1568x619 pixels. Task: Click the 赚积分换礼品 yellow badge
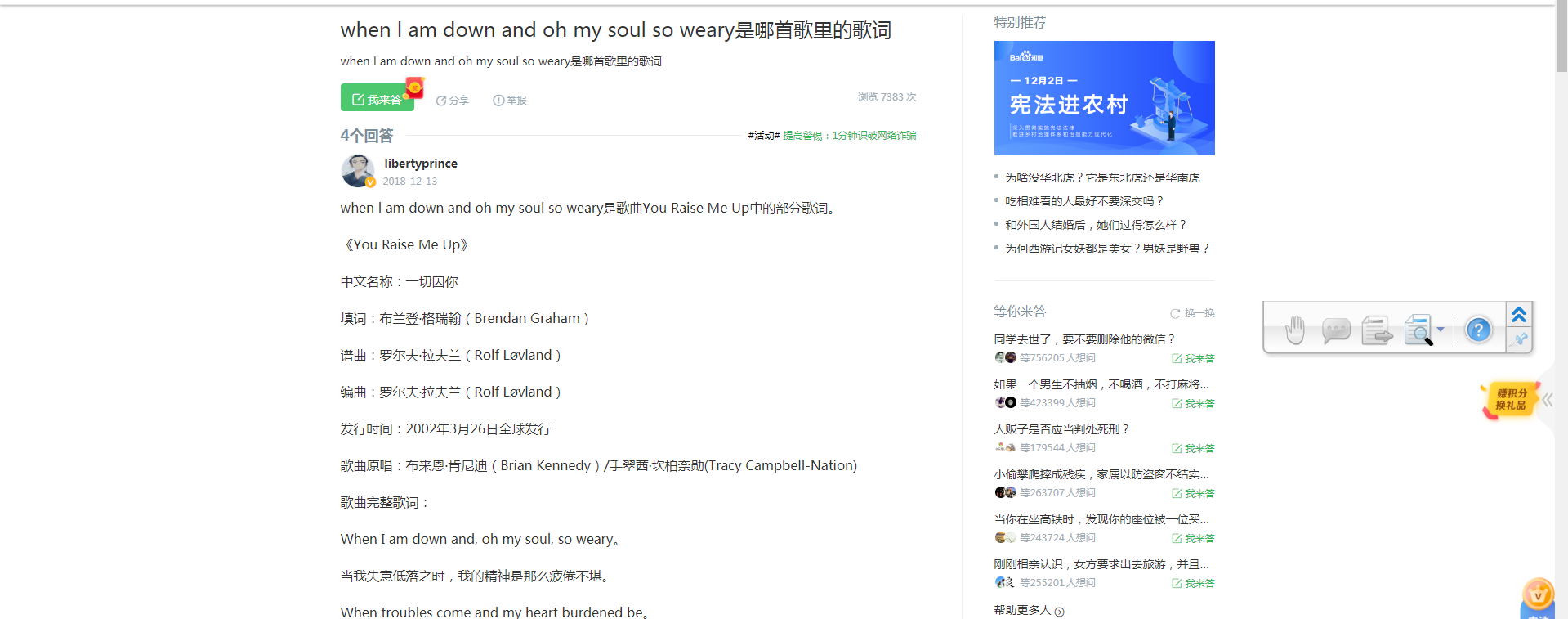pyautogui.click(x=1511, y=400)
